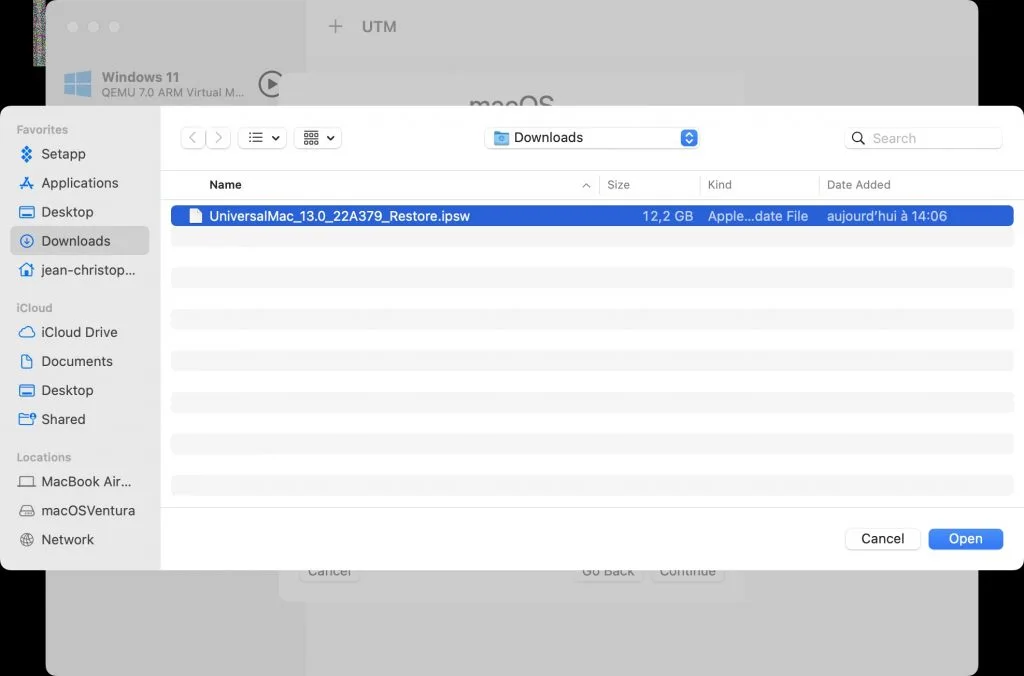Sort files by the Size column
This screenshot has width=1024, height=676.
(618, 185)
